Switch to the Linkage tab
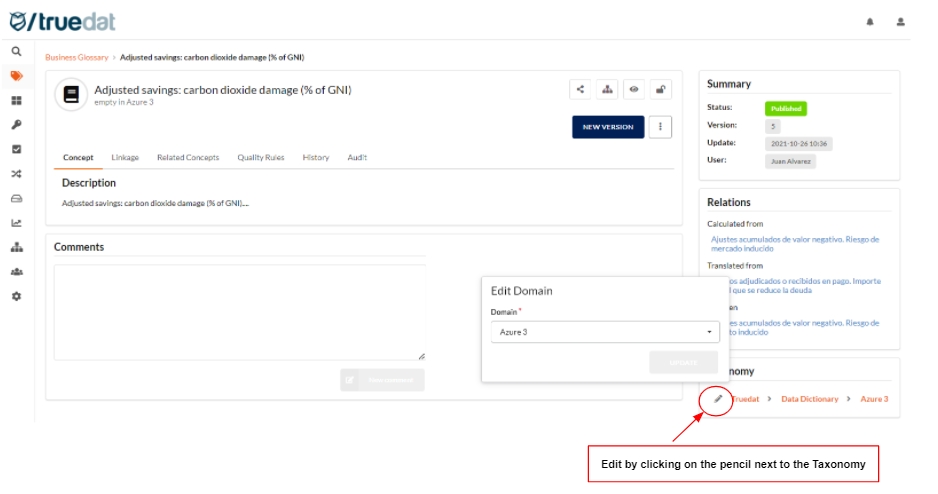Screen dimensions: 938x494 [125, 158]
